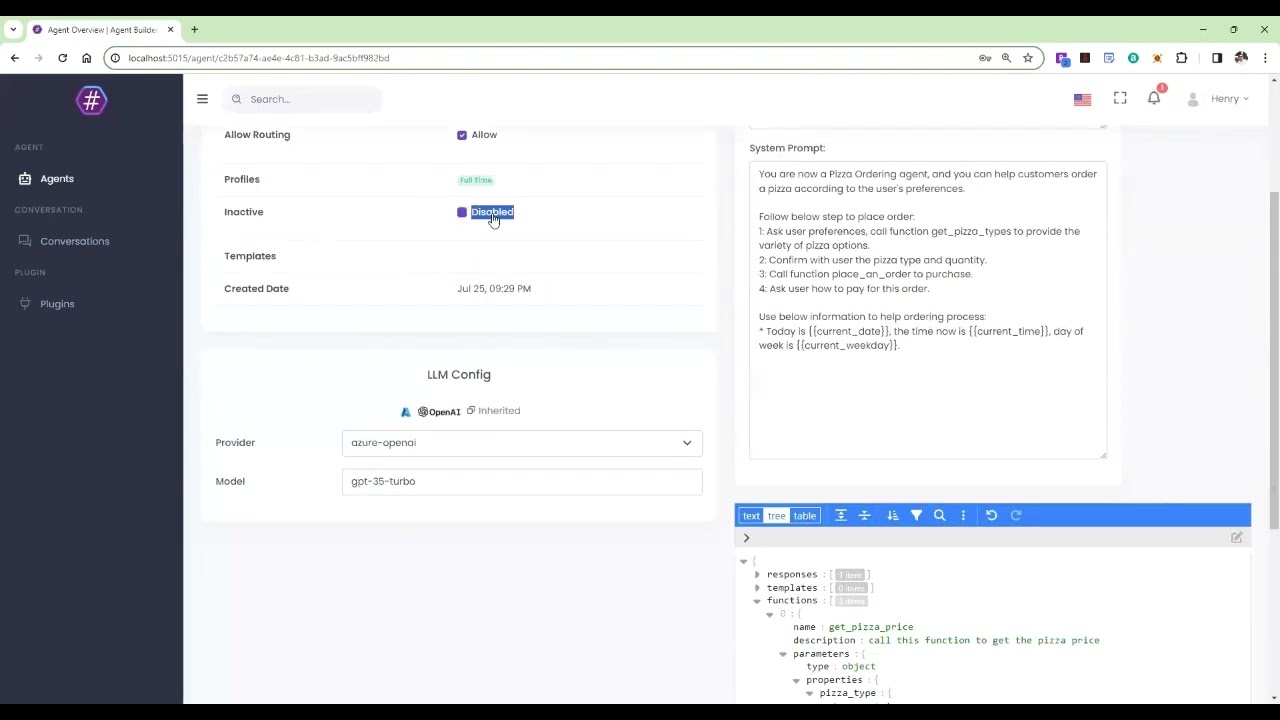Open the Provider azure-openai dropdown
Image resolution: width=1280 pixels, height=720 pixels.
522,443
